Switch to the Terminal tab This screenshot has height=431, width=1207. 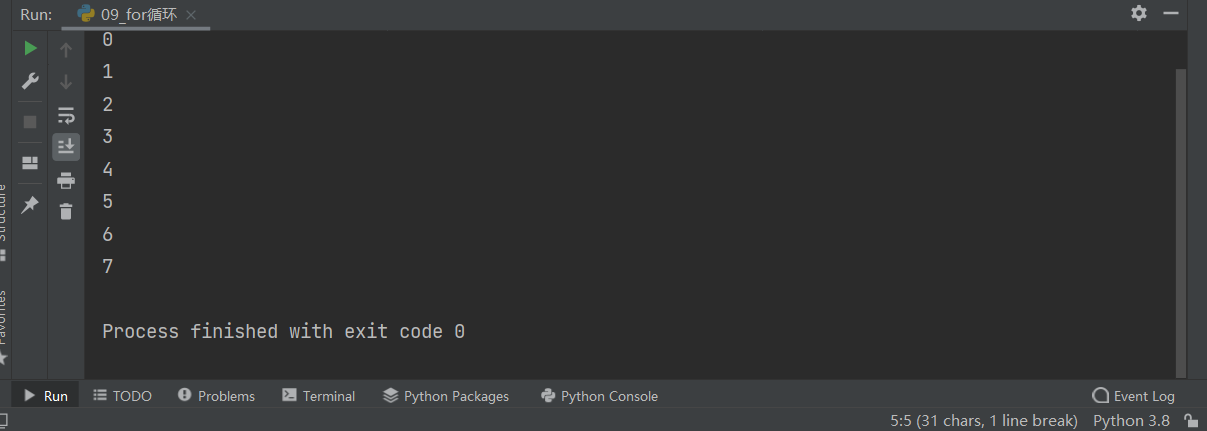pyautogui.click(x=319, y=396)
